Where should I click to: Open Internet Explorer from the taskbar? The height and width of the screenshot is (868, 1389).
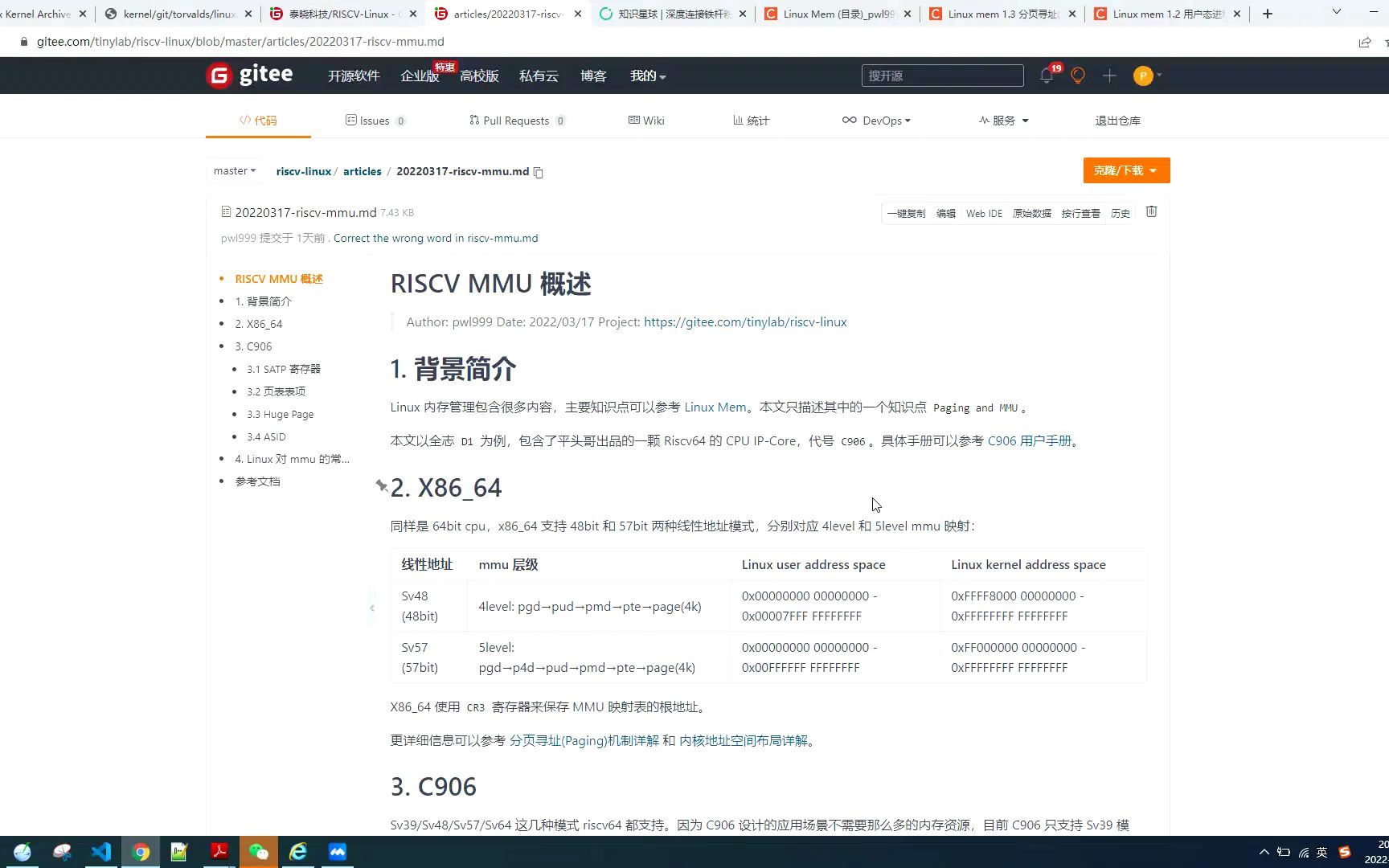(x=298, y=852)
